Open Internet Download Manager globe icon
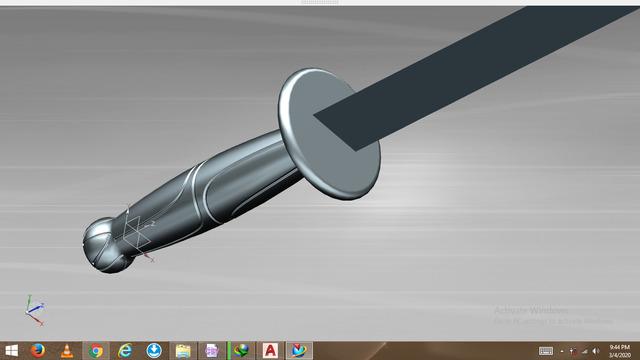640x360 pixels. point(242,351)
